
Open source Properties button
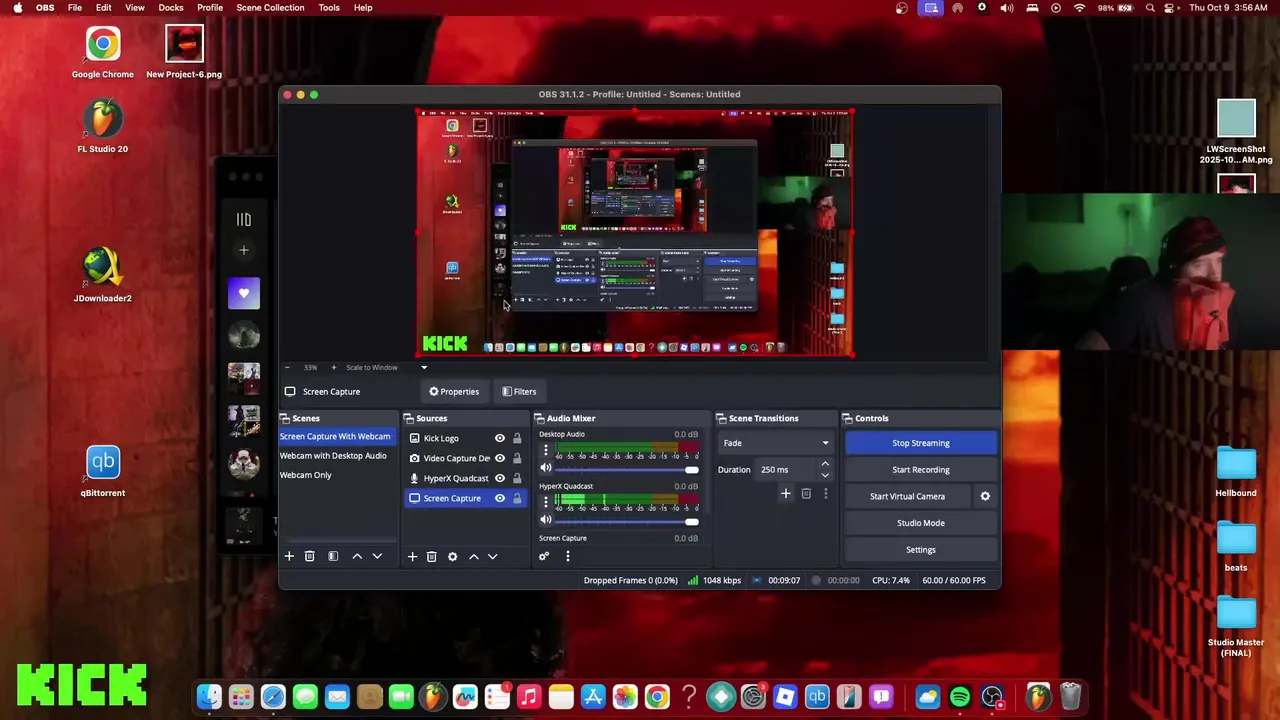coord(454,391)
